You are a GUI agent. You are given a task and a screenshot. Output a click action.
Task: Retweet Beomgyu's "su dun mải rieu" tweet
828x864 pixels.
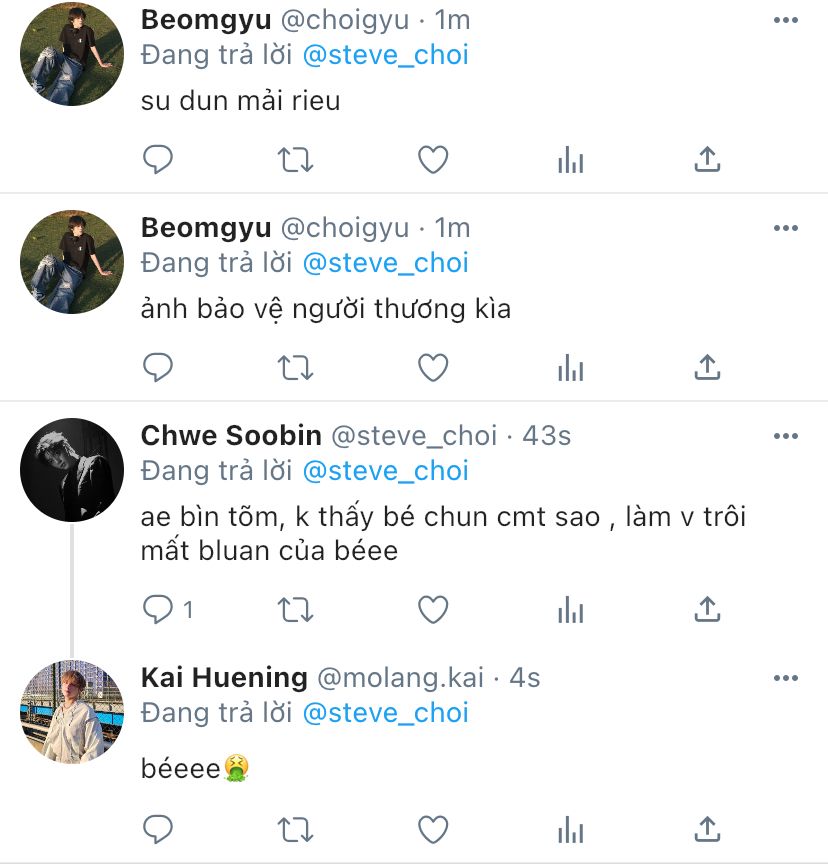click(295, 159)
